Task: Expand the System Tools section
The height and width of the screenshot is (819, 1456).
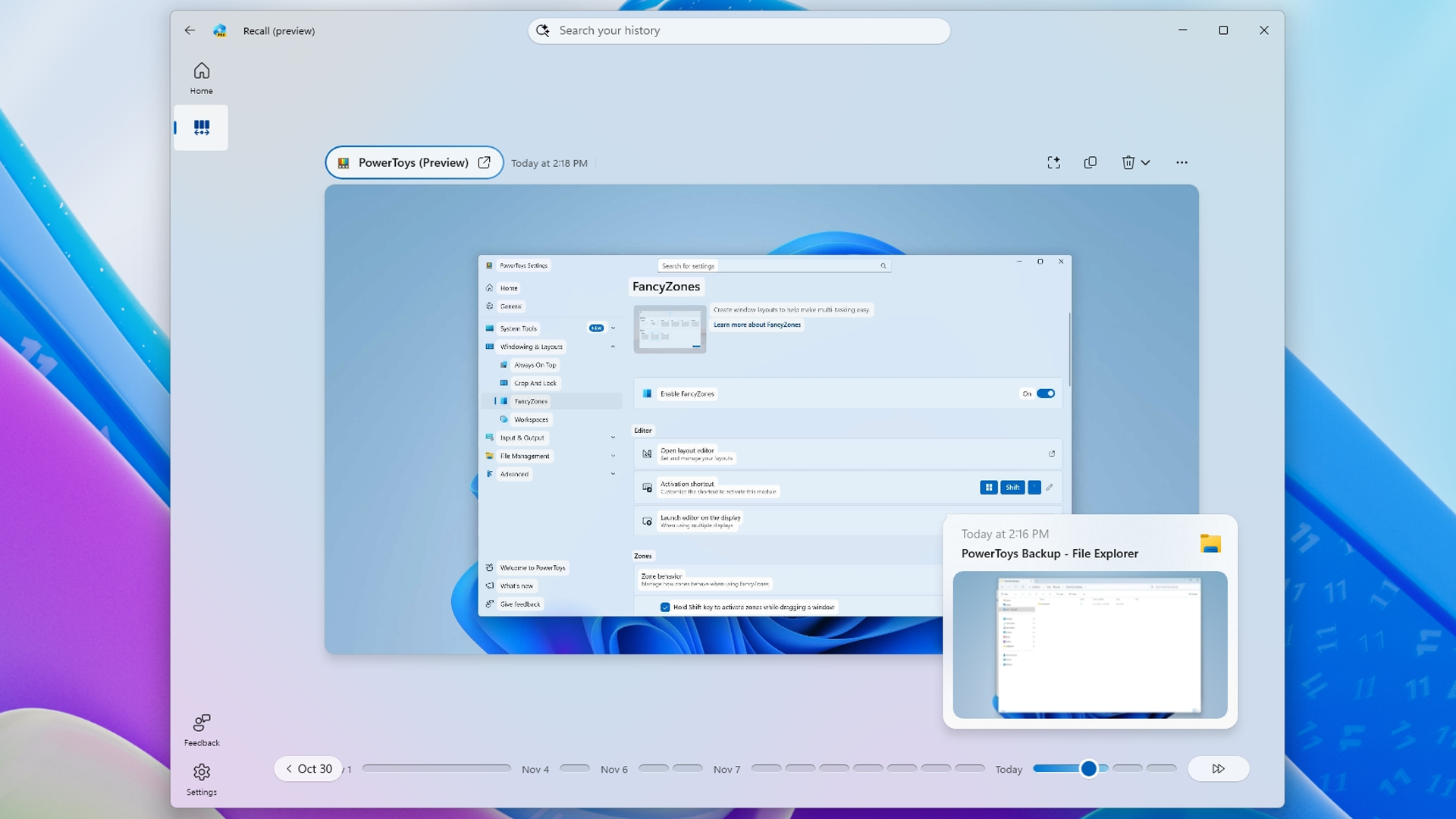Action: (613, 328)
